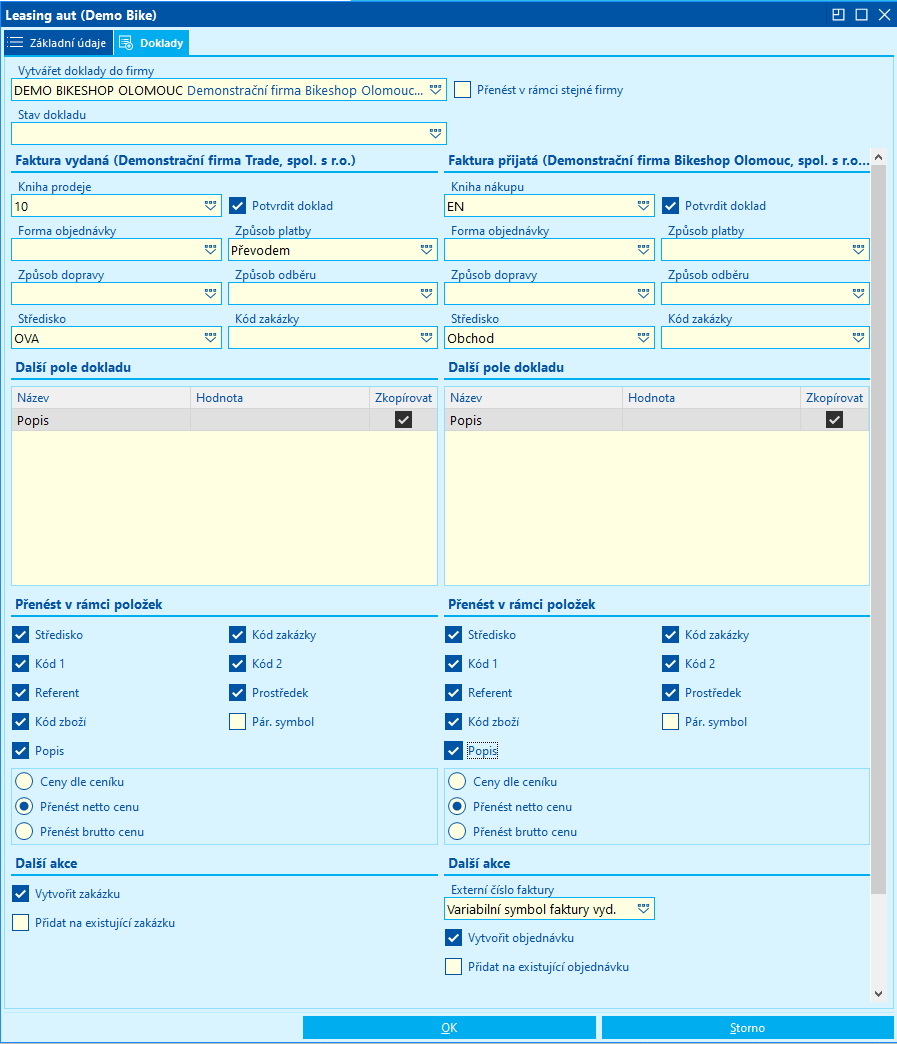The height and width of the screenshot is (1044, 897).
Task: Toggle Zkopírovat checkbox in right Popis row
Action: 834,419
